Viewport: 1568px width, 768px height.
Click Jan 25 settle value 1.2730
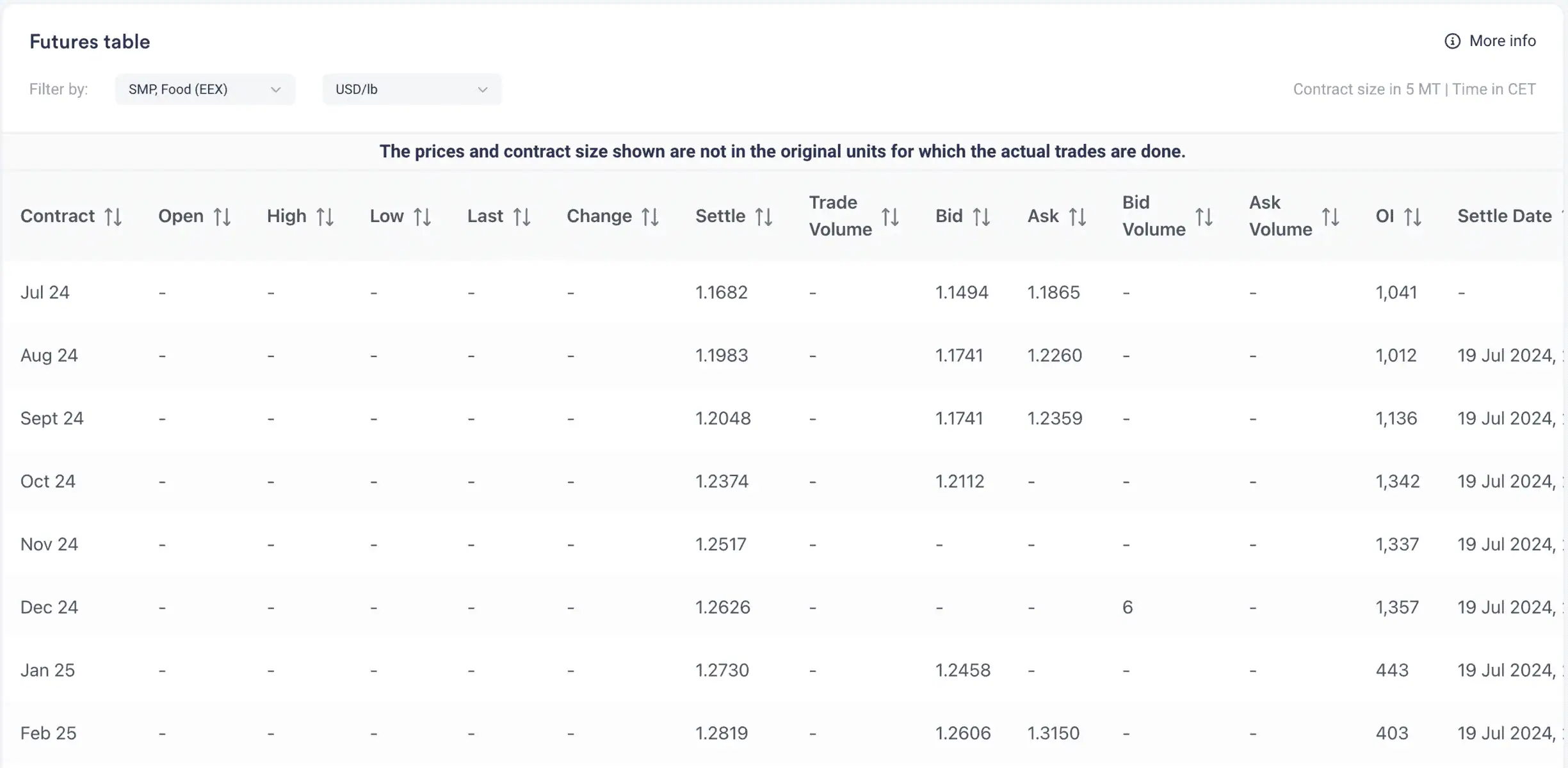[722, 670]
